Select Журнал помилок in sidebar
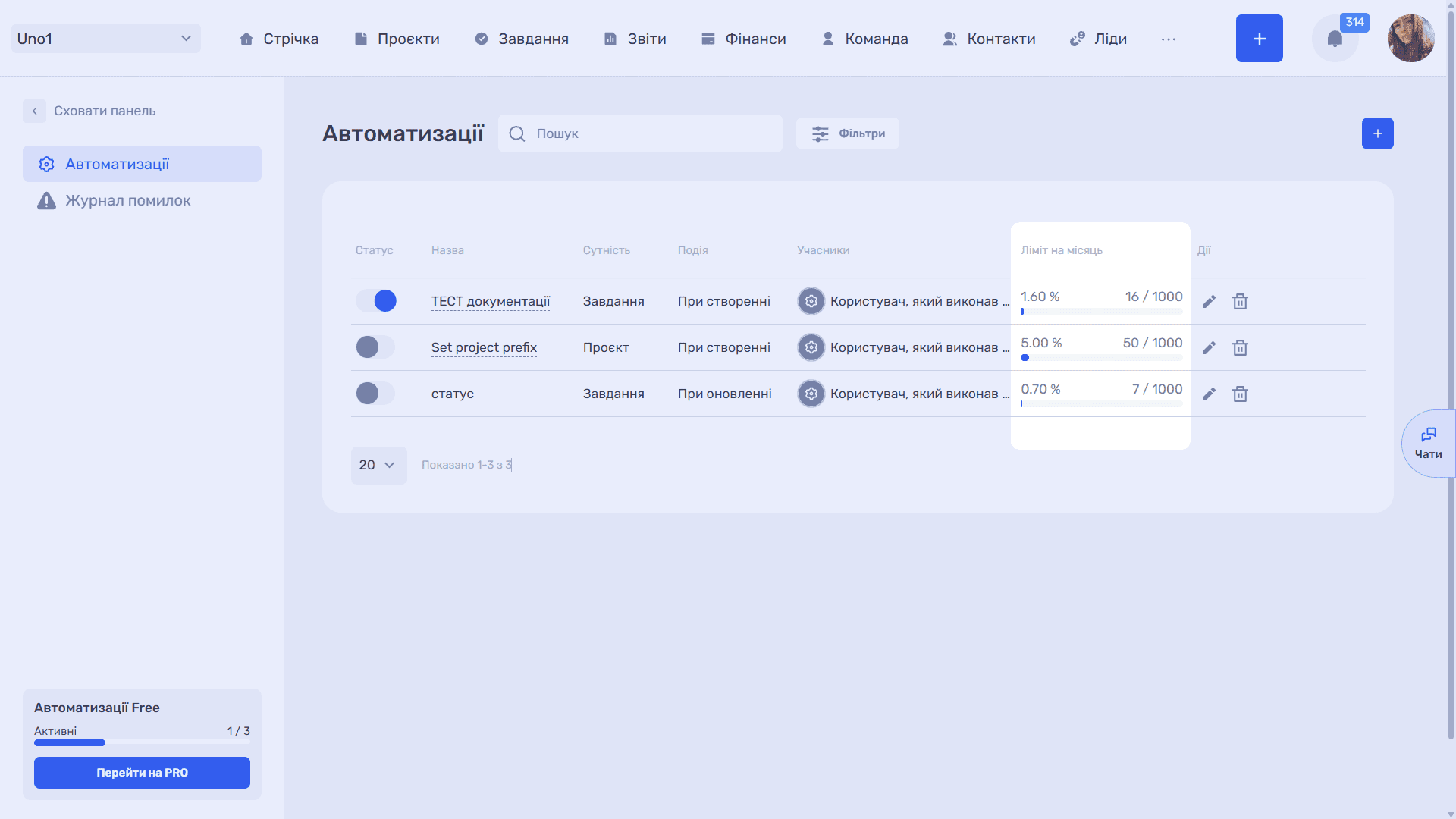The width and height of the screenshot is (1456, 819). 142,201
